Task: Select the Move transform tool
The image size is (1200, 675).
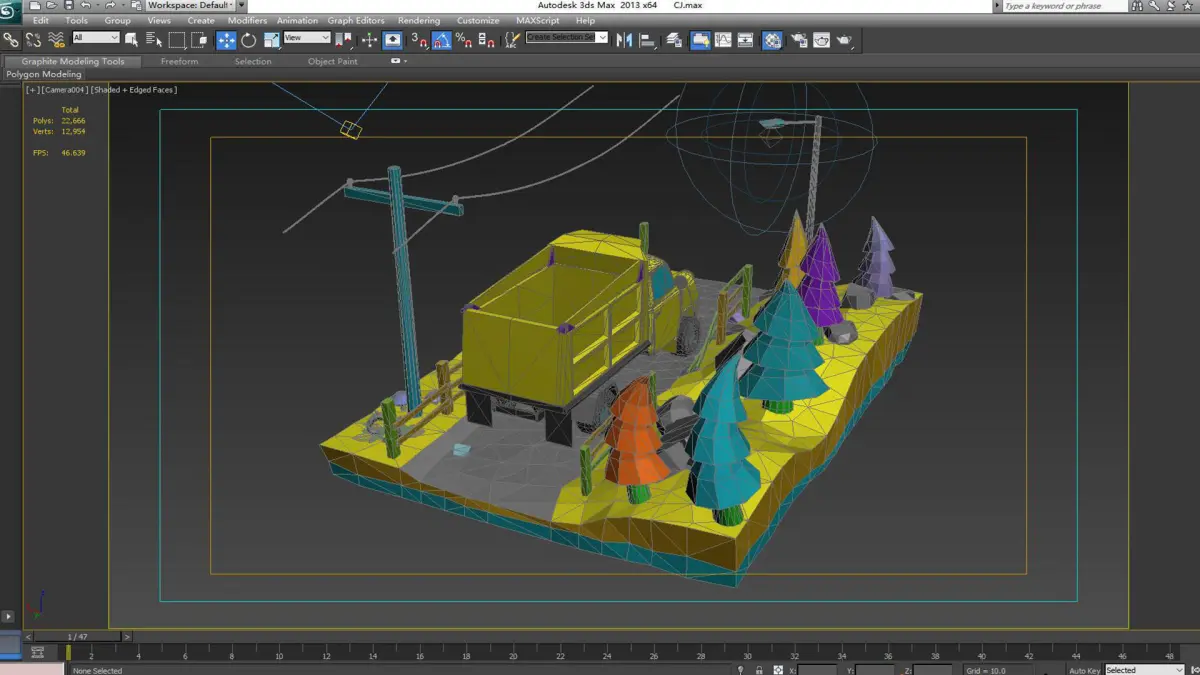Action: click(x=226, y=40)
